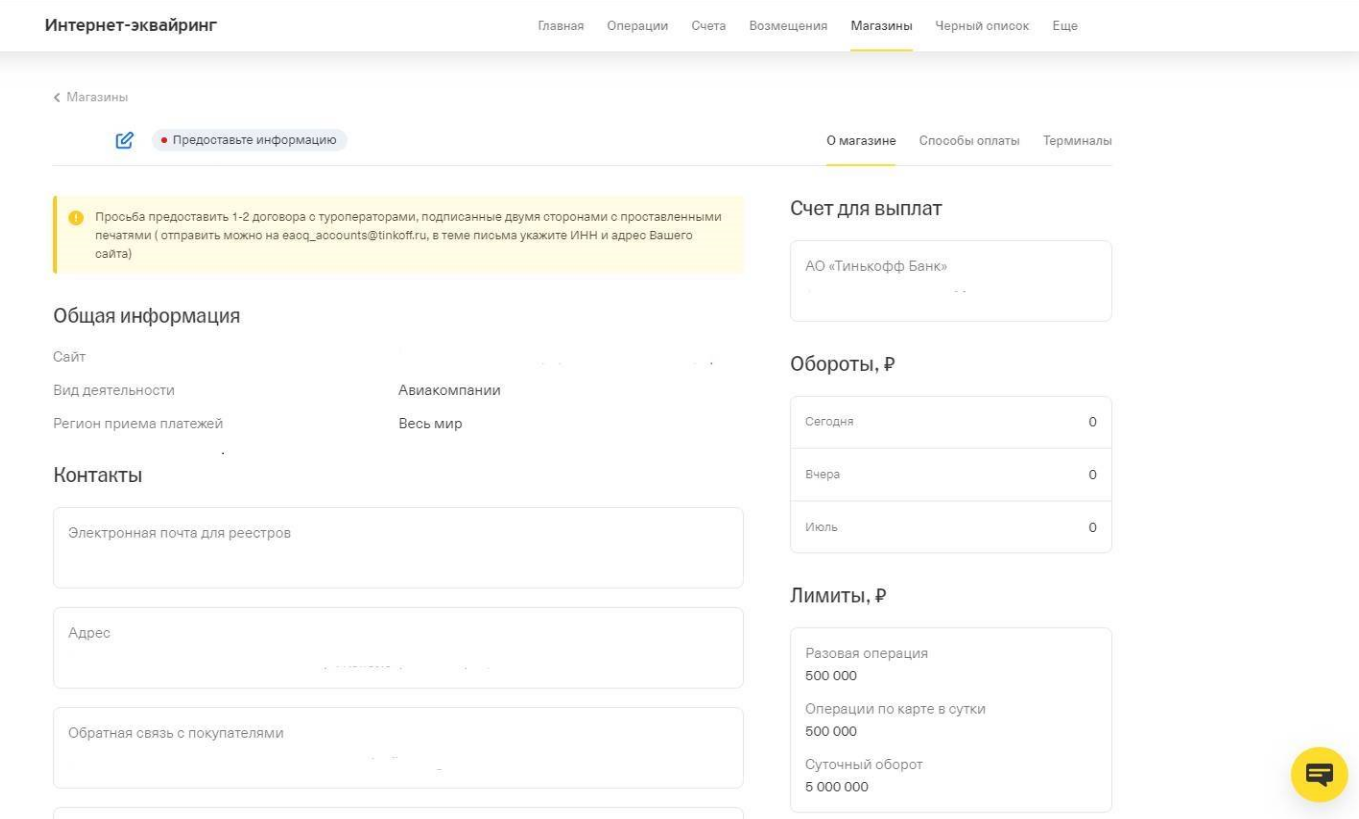Open the yellow chat support button
Screen dimensions: 1359x819
[1319, 774]
